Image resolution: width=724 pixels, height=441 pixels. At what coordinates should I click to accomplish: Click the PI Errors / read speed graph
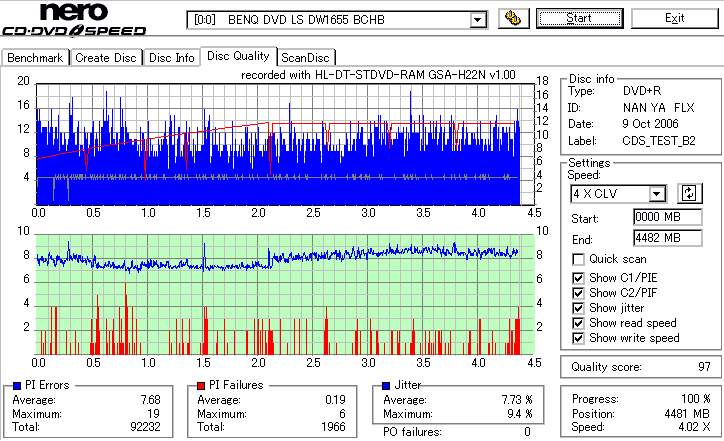285,145
